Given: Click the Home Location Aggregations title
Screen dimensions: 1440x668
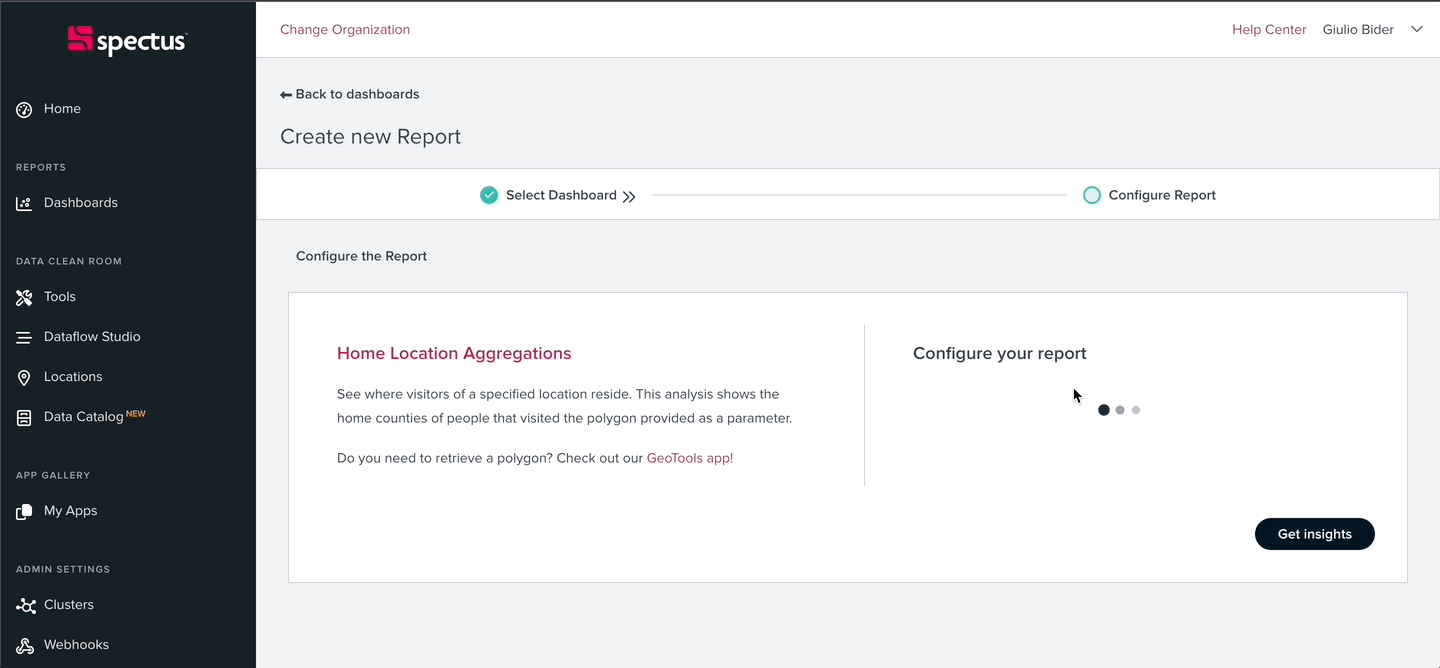Looking at the screenshot, I should (454, 353).
